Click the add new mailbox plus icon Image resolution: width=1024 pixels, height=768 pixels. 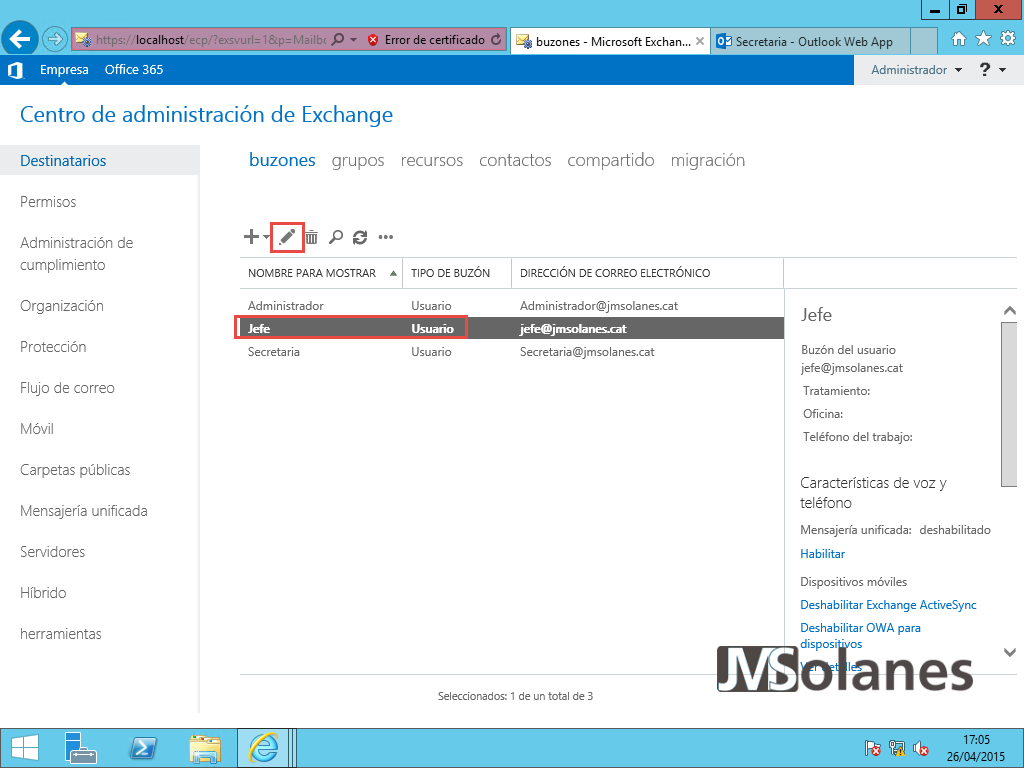251,236
